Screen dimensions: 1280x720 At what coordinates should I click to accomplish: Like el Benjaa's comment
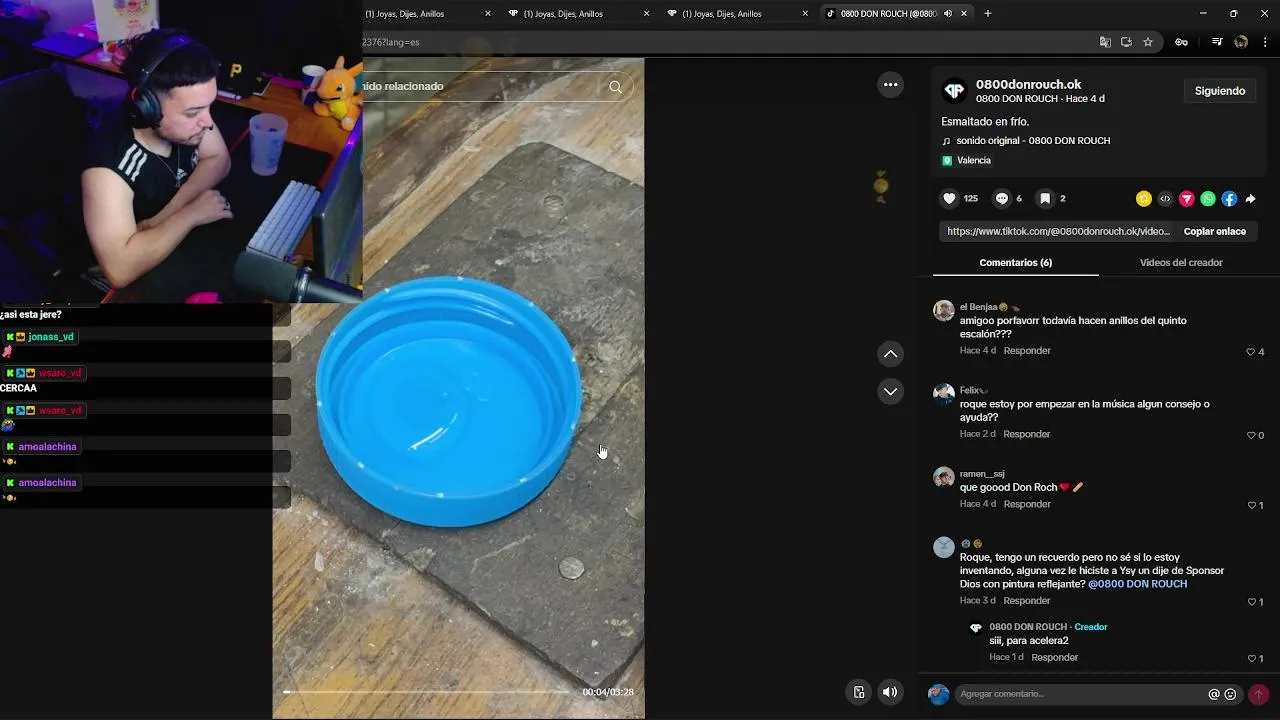pos(1250,352)
